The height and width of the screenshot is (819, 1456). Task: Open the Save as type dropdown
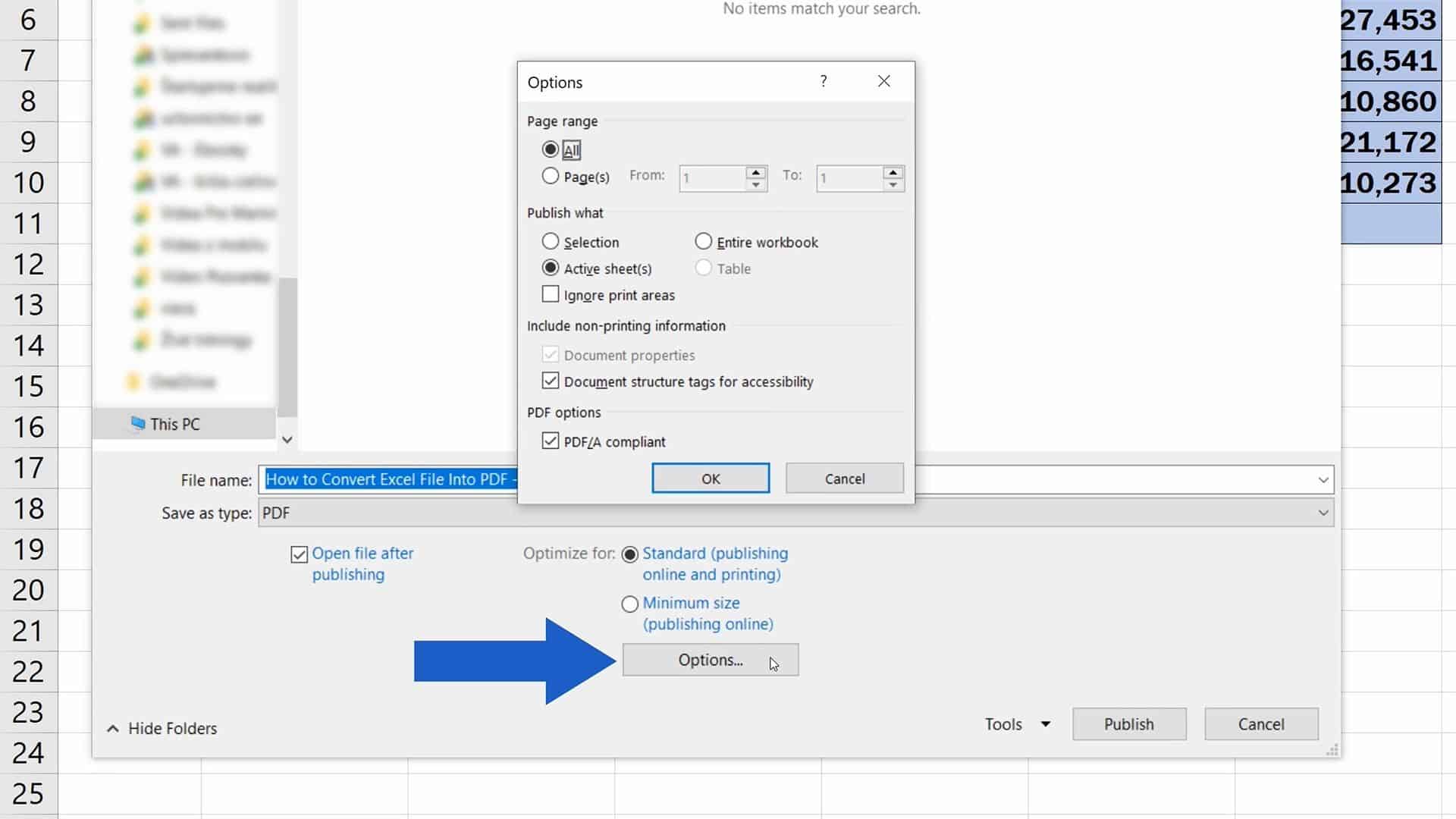tap(1323, 513)
